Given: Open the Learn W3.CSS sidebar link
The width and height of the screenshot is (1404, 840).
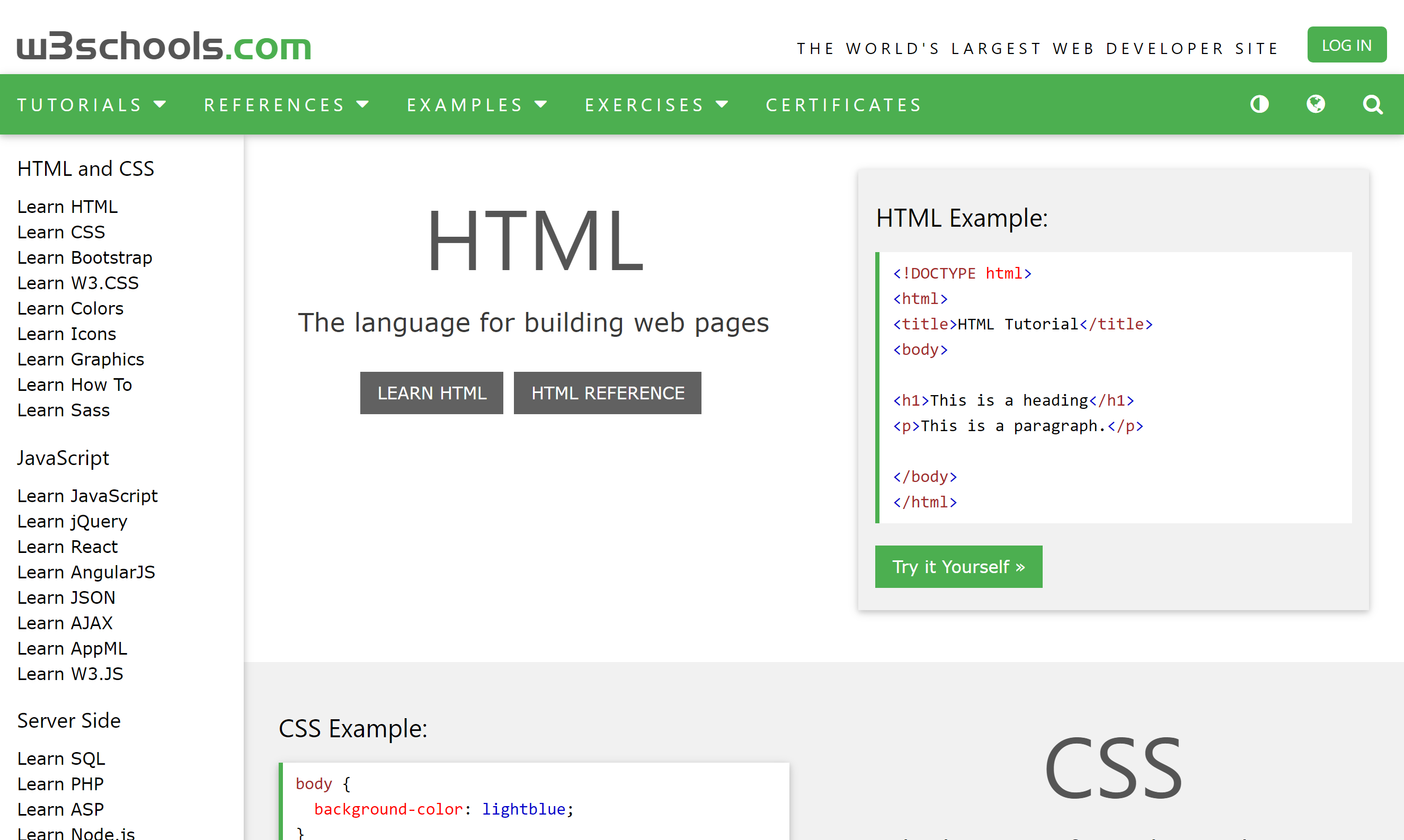Looking at the screenshot, I should point(78,283).
